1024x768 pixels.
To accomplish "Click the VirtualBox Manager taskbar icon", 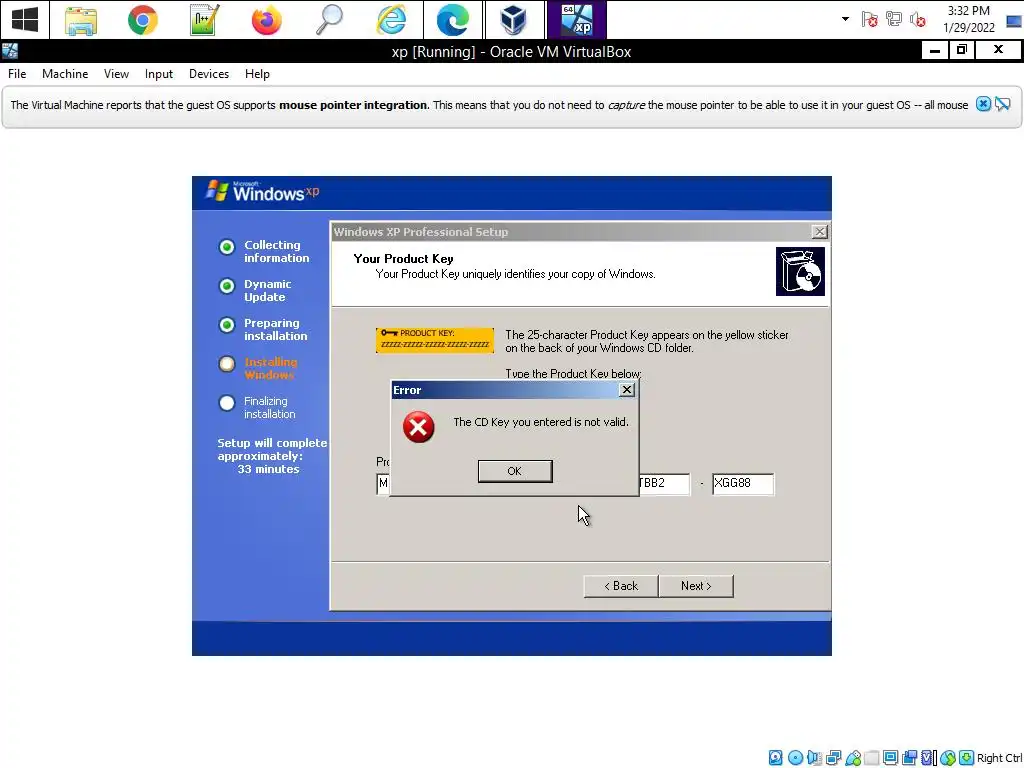I will click(514, 20).
